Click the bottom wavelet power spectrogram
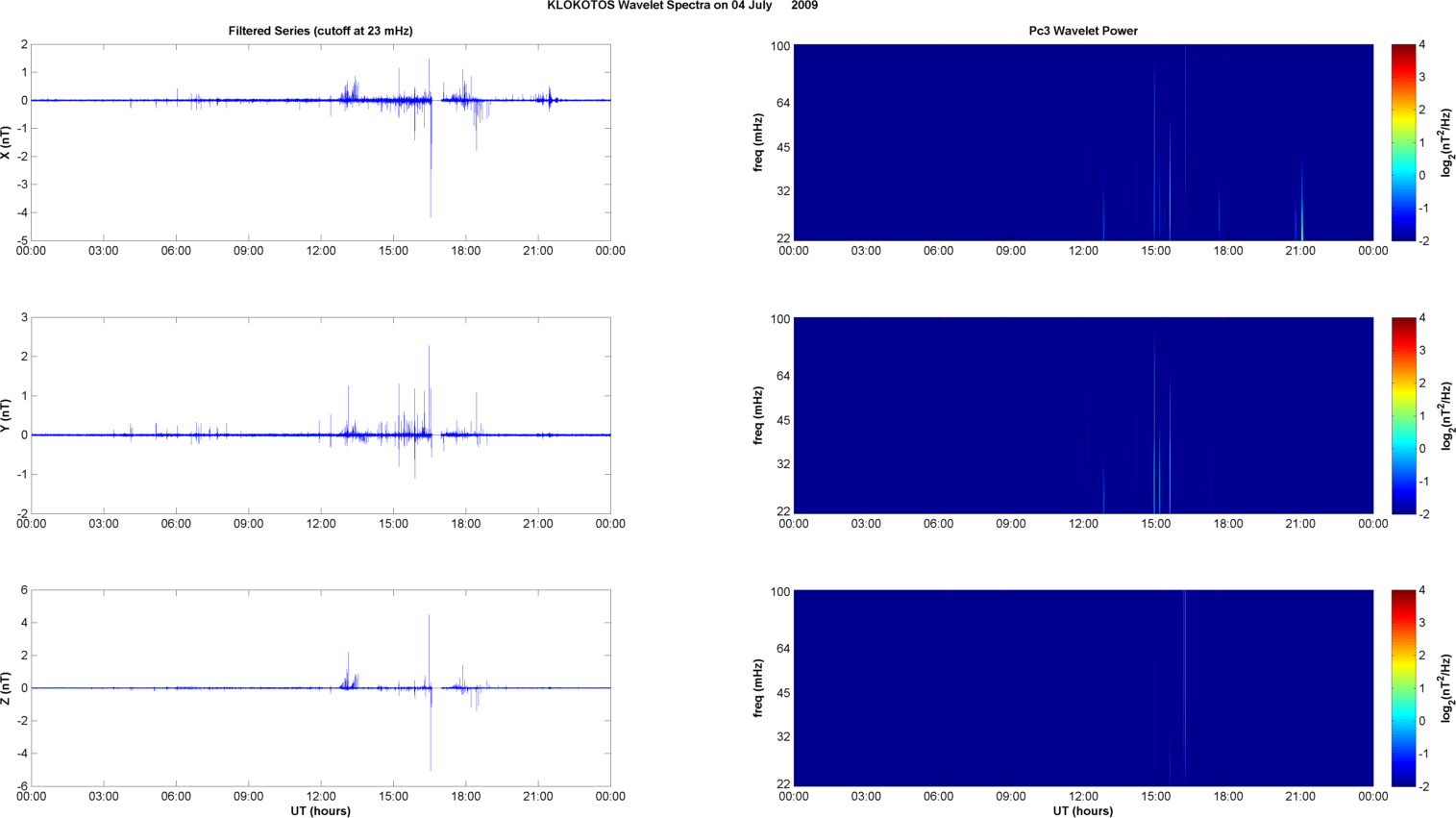This screenshot has height=818, width=1456. click(x=1083, y=688)
